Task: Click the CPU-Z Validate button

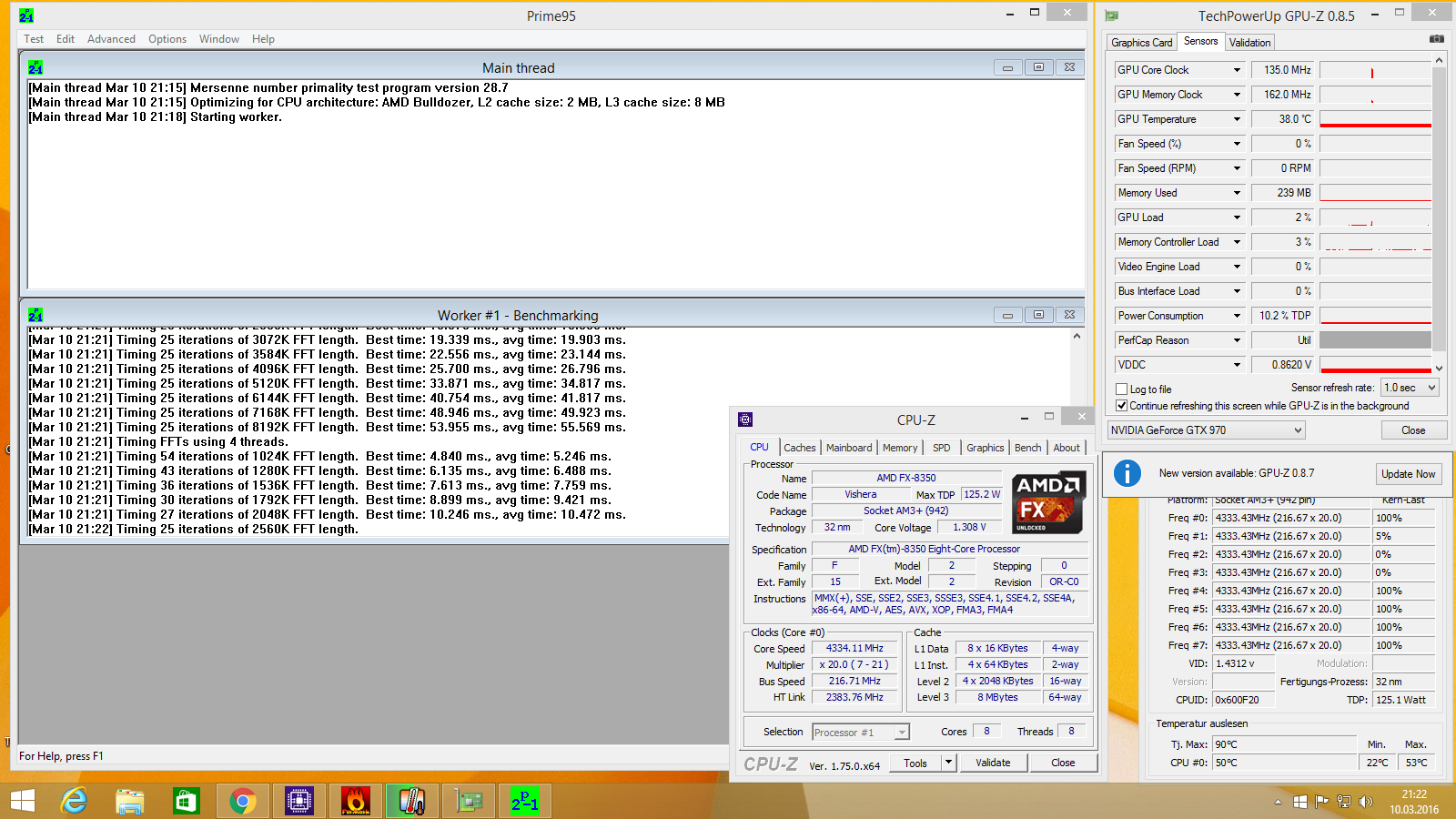Action: click(x=993, y=763)
